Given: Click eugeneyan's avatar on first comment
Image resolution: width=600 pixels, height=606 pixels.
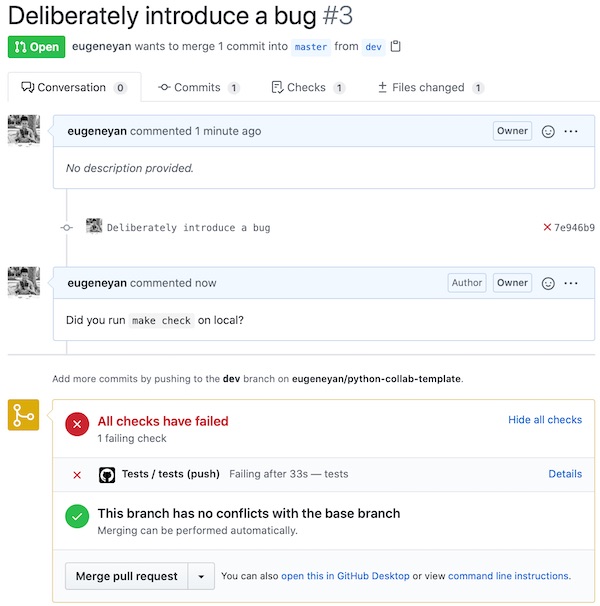Looking at the screenshot, I should tap(24, 131).
